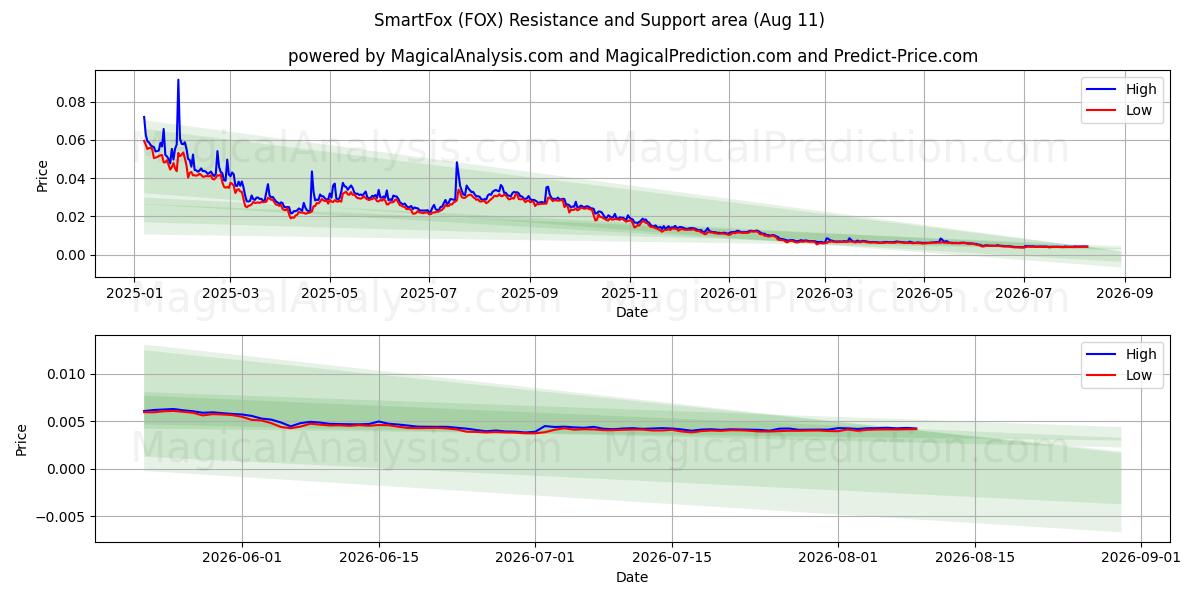Click the 'Date' x-axis label of bottom chart

coord(631,577)
